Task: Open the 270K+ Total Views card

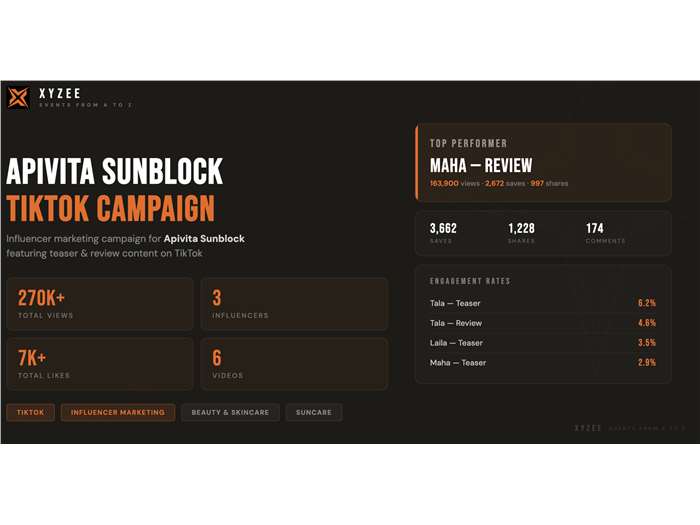Action: pos(99,304)
